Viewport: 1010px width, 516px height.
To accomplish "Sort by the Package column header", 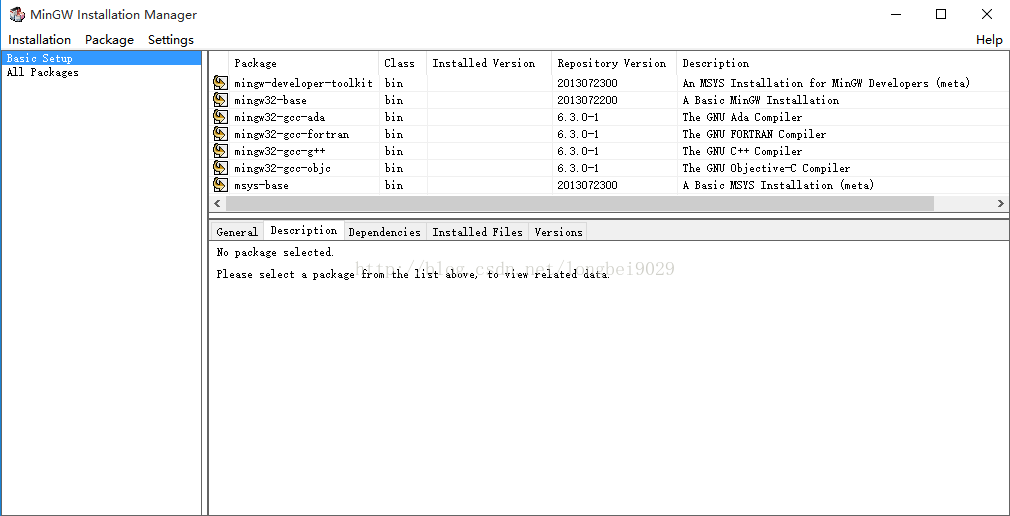I will (303, 63).
